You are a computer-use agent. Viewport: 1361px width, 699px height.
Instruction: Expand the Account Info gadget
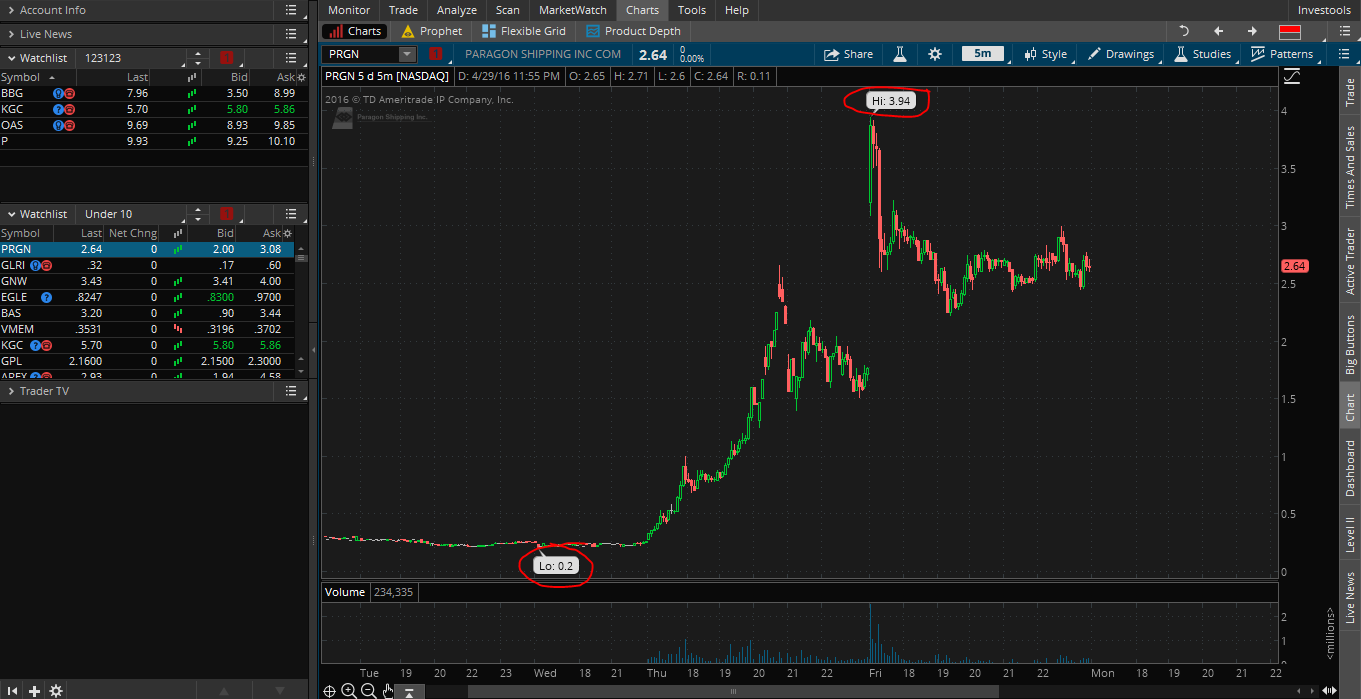[10, 10]
